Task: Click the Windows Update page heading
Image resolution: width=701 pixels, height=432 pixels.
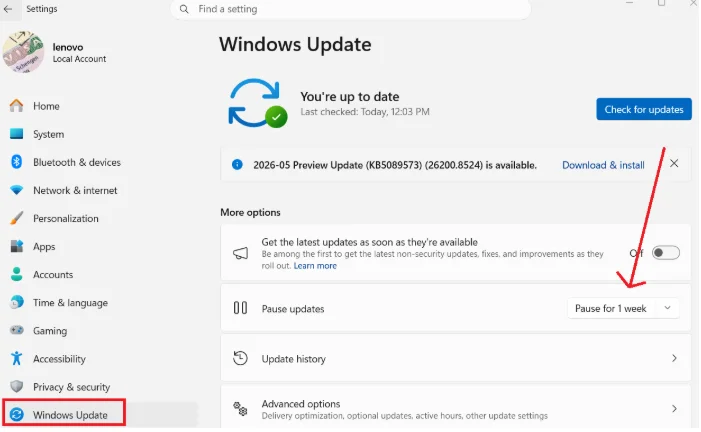Action: pos(295,44)
